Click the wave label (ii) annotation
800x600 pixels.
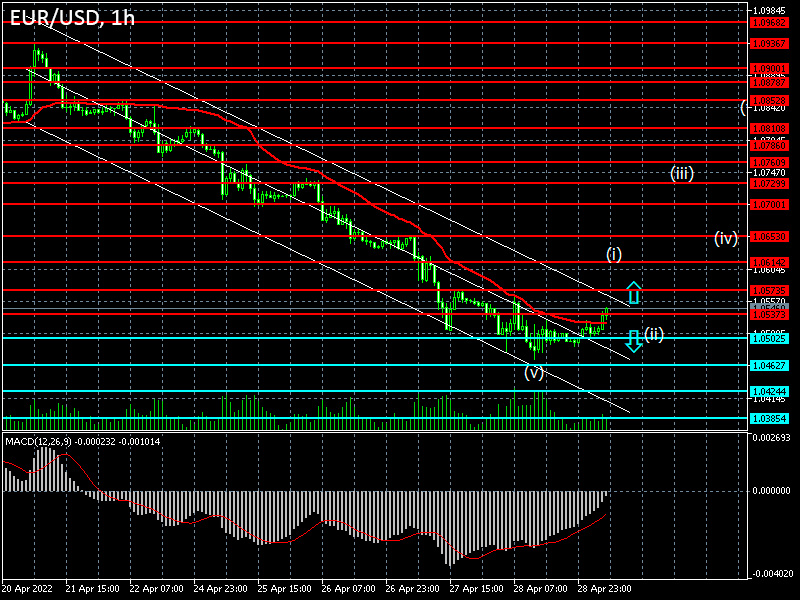(656, 332)
